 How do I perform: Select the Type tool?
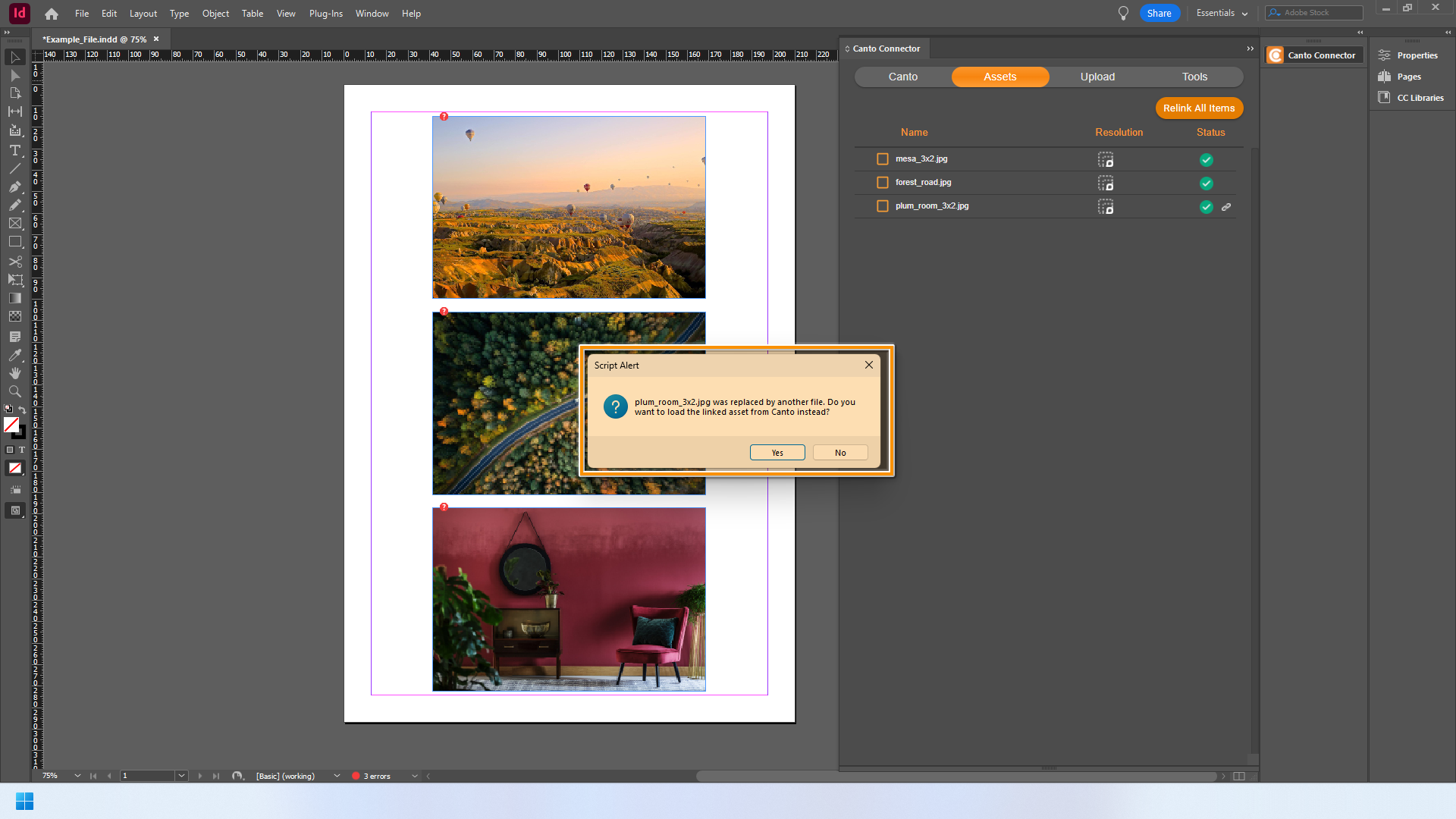tap(14, 150)
